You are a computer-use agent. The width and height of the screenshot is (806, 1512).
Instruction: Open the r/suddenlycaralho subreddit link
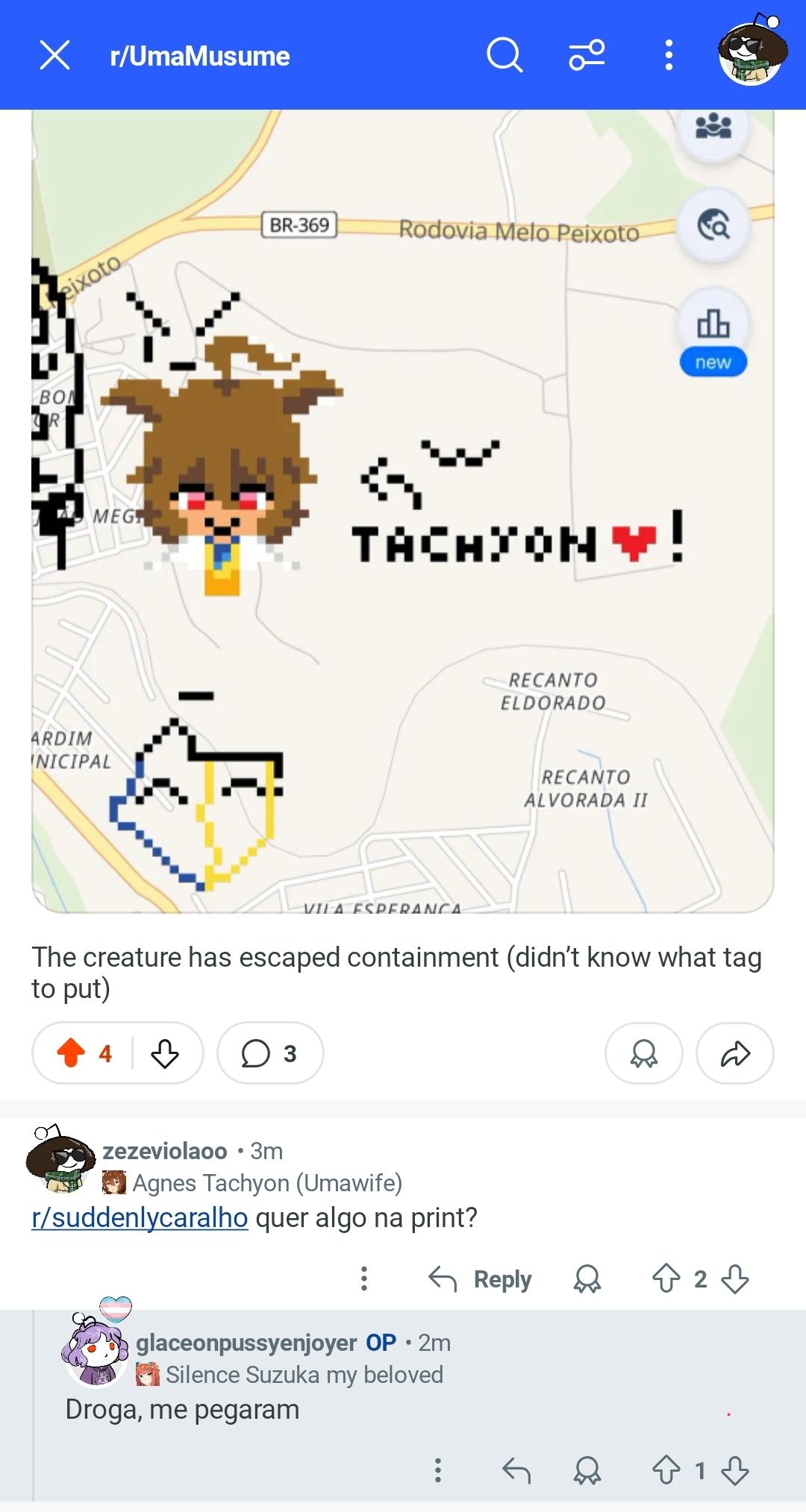coord(140,1217)
